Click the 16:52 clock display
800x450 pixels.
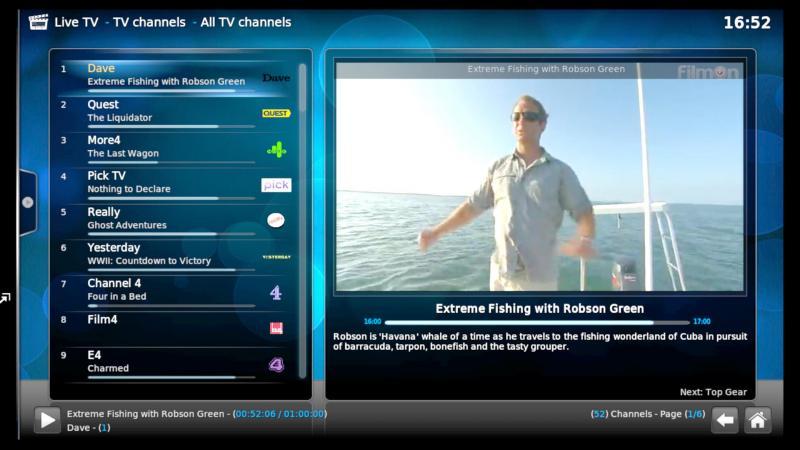point(746,22)
